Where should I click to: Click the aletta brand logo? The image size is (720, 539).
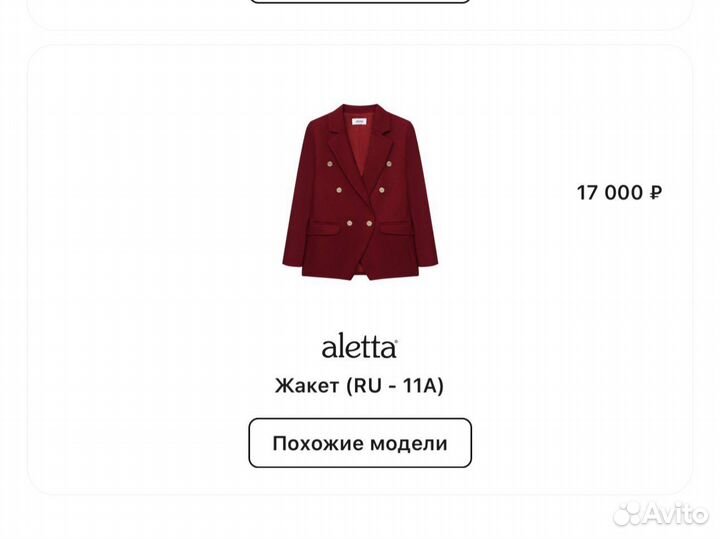(359, 347)
